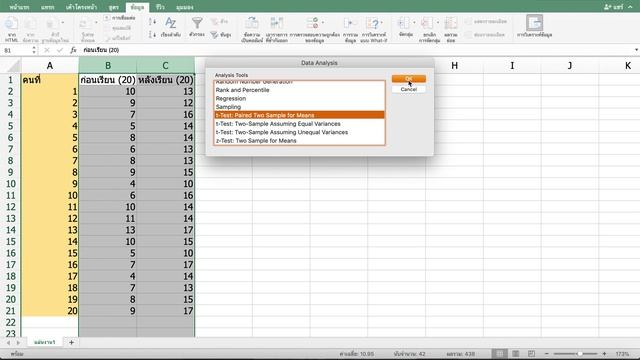Click the first sheet tab at bottom

point(44,342)
